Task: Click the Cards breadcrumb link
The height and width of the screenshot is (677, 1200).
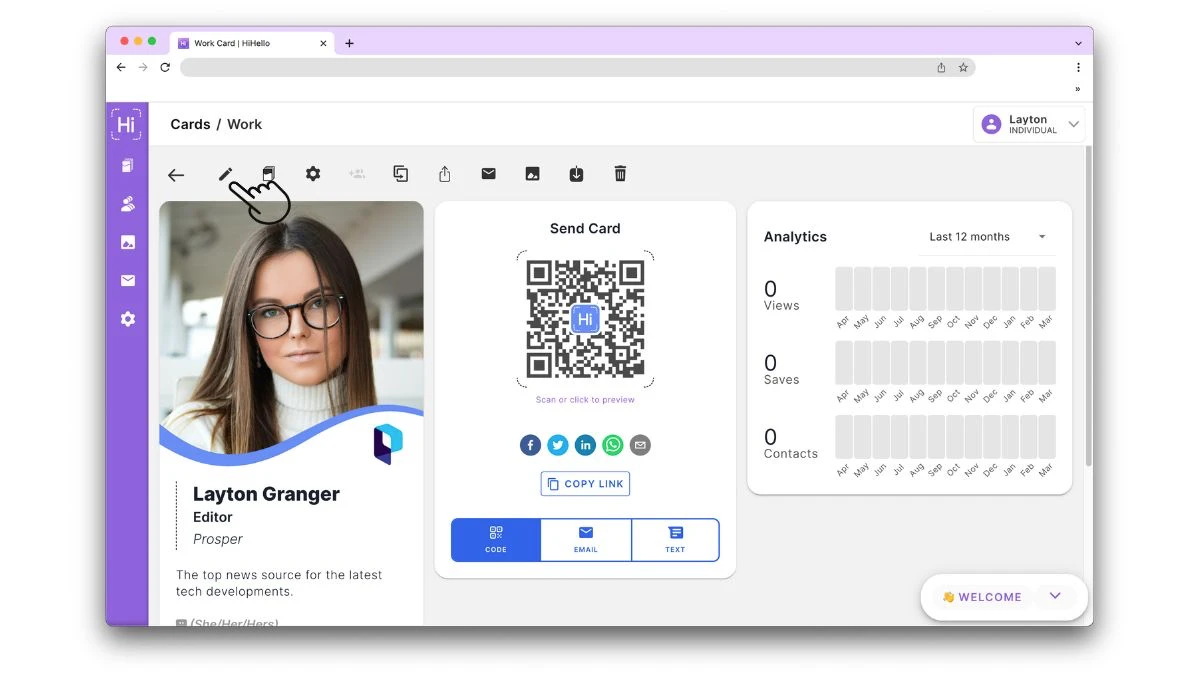Action: tap(190, 124)
